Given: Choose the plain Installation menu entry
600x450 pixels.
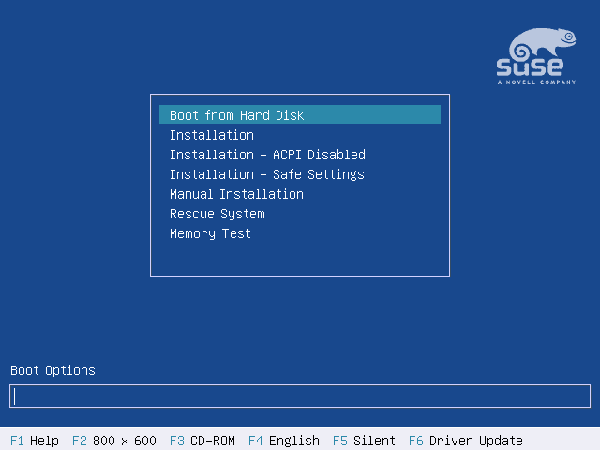Looking at the screenshot, I should click(212, 135).
